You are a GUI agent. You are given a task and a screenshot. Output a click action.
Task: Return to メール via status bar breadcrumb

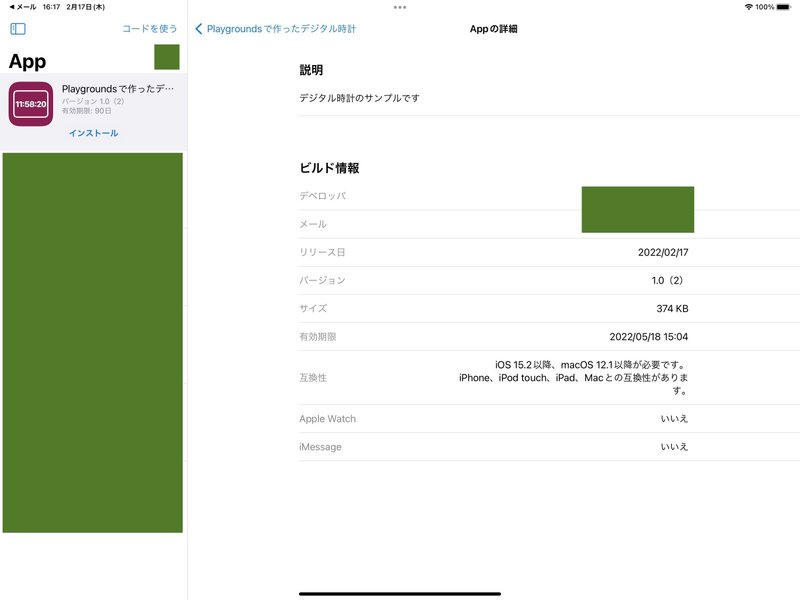click(x=23, y=7)
